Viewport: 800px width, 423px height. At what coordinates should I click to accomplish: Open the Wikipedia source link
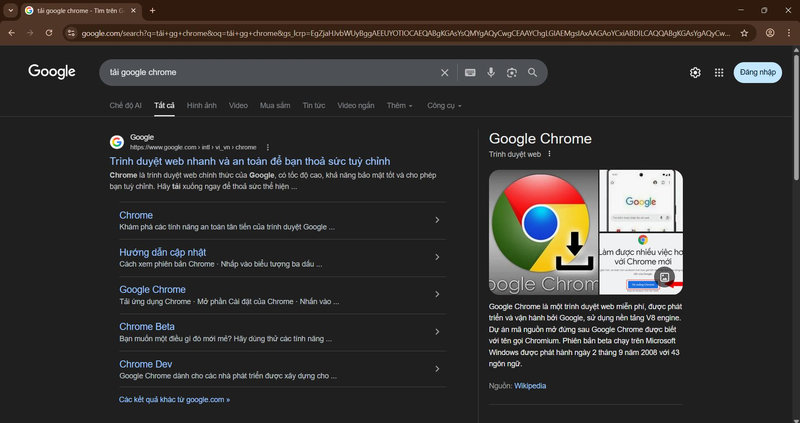pyautogui.click(x=530, y=386)
